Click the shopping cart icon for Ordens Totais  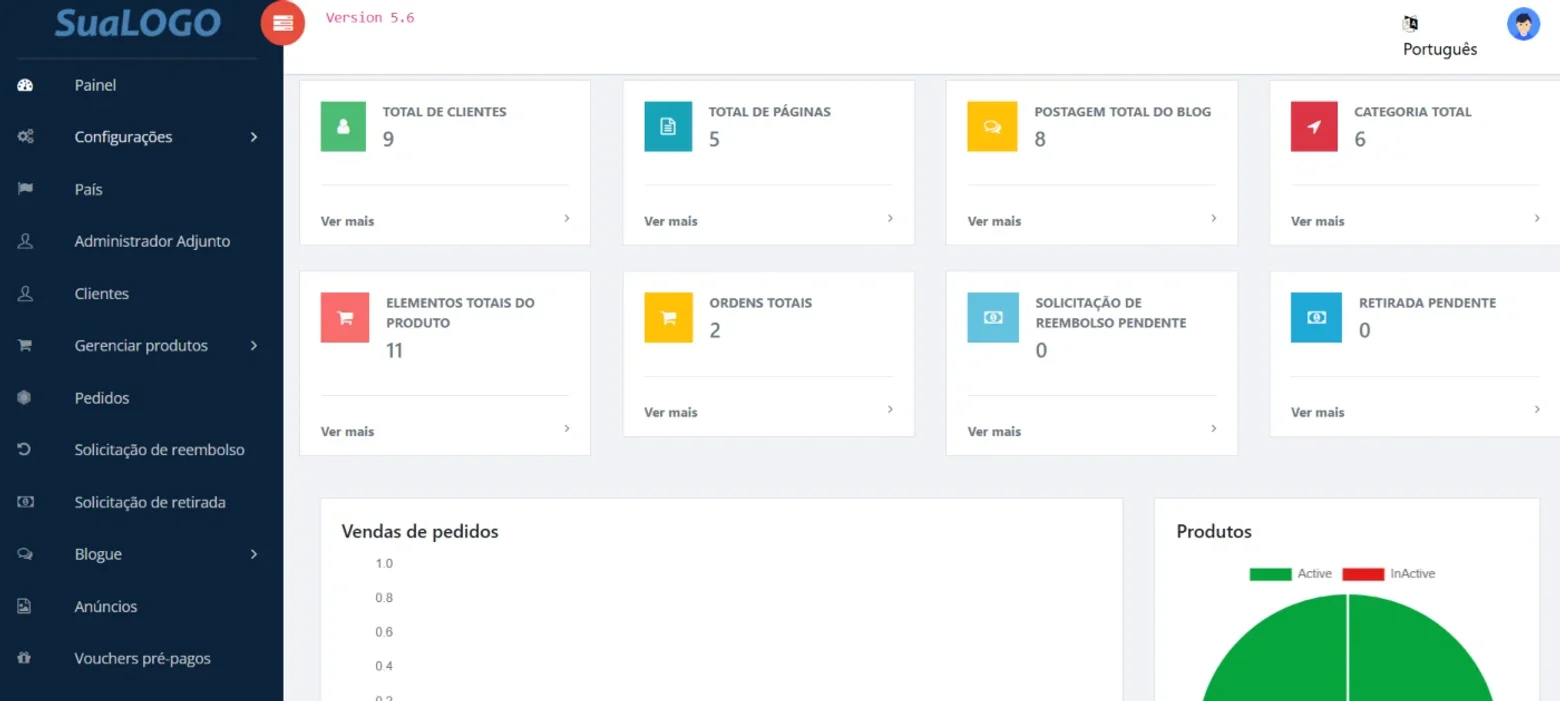coord(668,318)
